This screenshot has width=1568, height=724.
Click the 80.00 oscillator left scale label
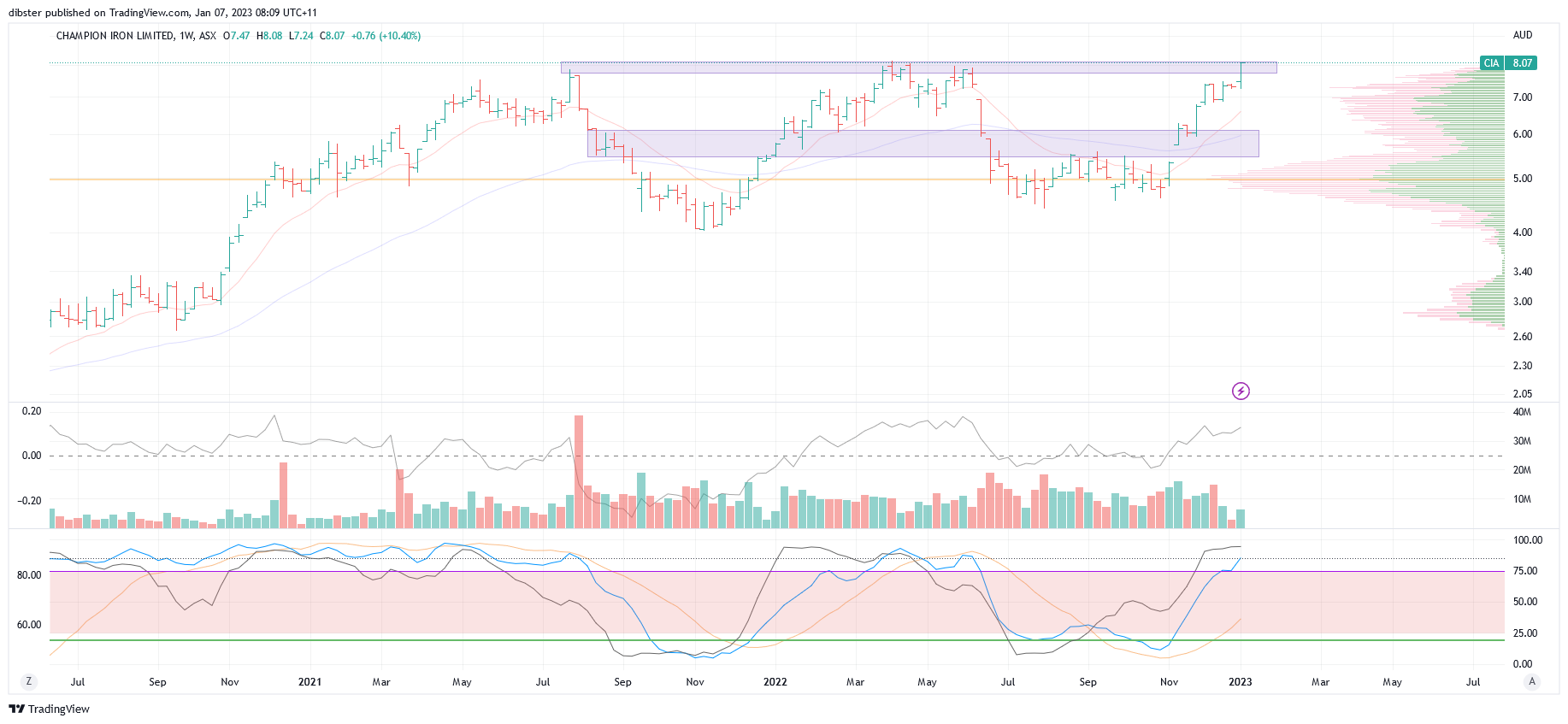(29, 575)
